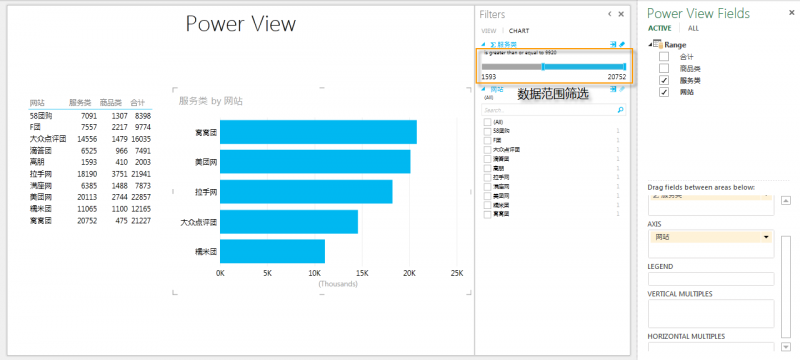Select the 窝窝团 bar in chart
Viewport: 800px width, 360px height.
click(x=318, y=132)
